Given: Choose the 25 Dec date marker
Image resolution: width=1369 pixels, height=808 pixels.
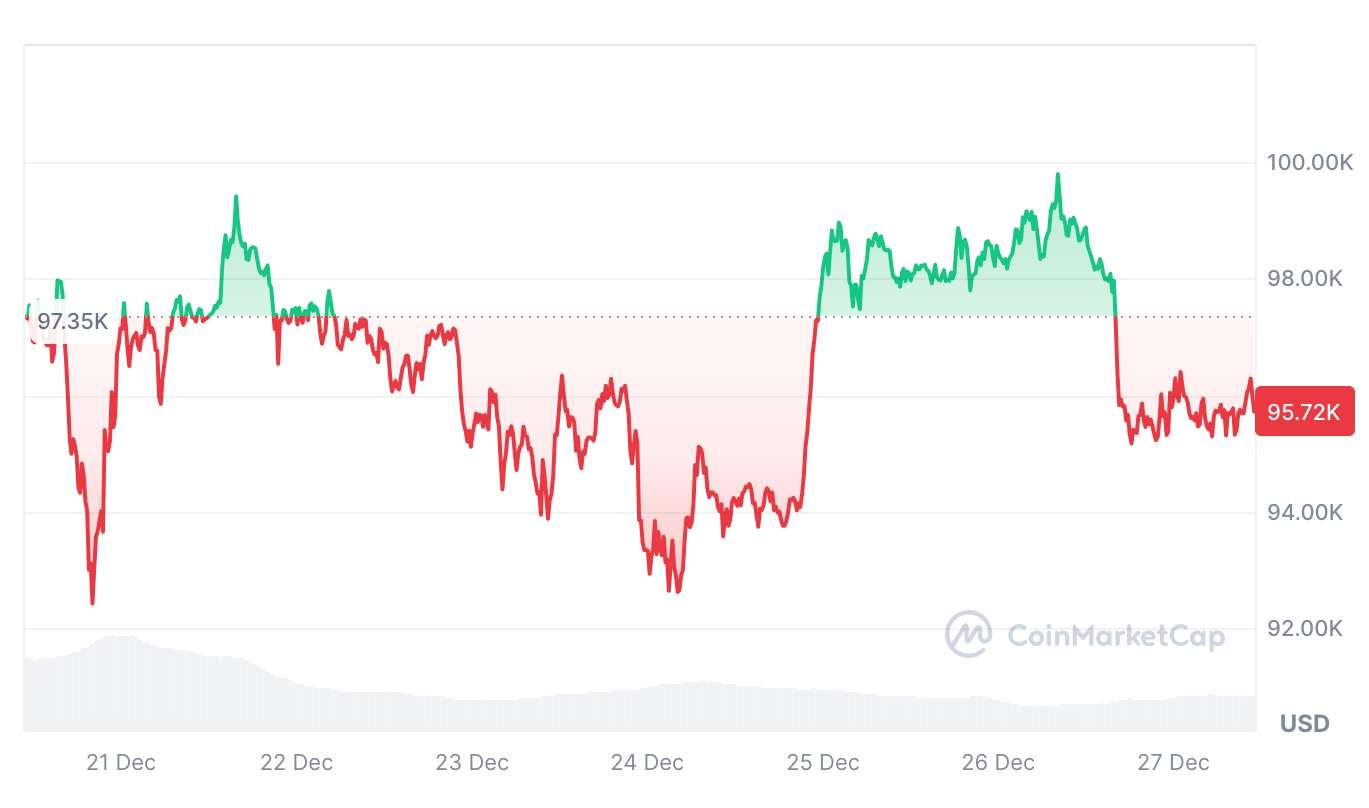Looking at the screenshot, I should tap(823, 763).
